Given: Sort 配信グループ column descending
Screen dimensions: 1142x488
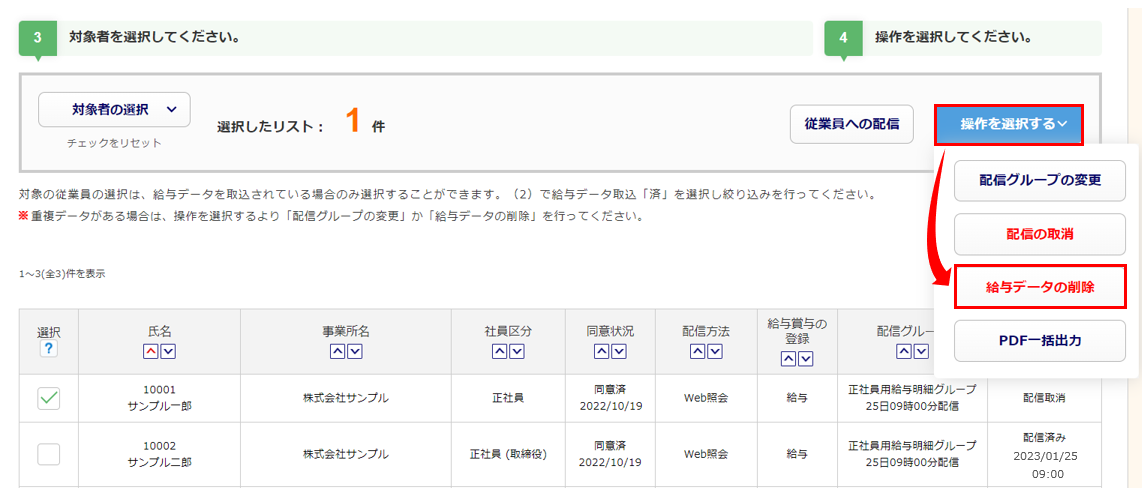Looking at the screenshot, I should pyautogui.click(x=921, y=352).
